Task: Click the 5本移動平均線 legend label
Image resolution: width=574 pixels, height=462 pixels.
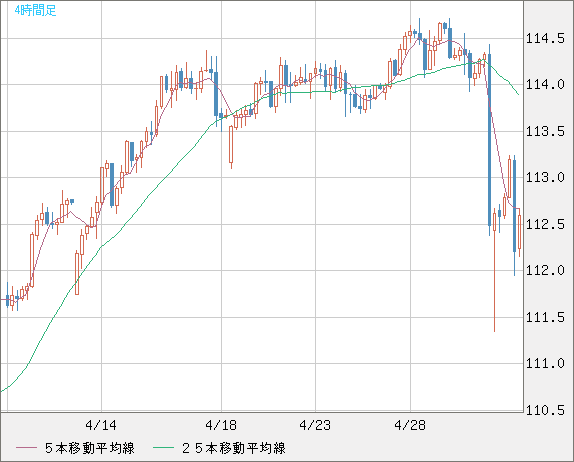Action: [90, 448]
